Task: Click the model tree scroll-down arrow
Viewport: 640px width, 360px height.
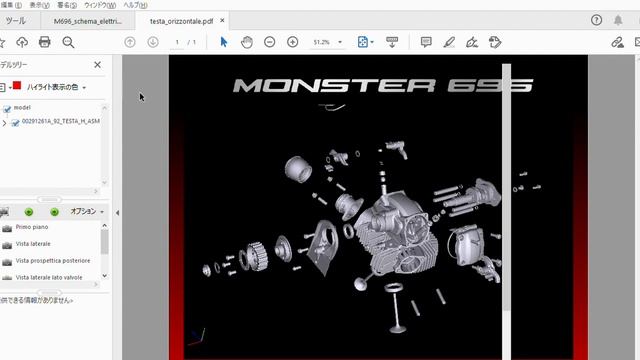Action: click(104, 182)
